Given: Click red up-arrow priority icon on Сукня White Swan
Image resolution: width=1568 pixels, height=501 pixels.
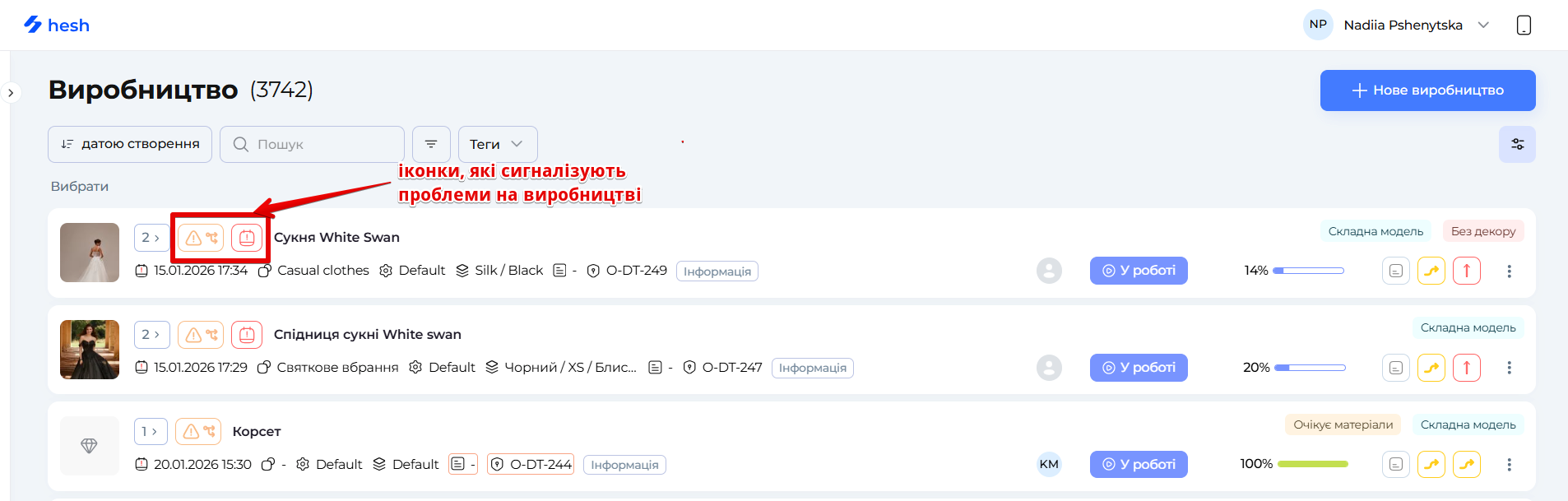Looking at the screenshot, I should pos(1466,271).
